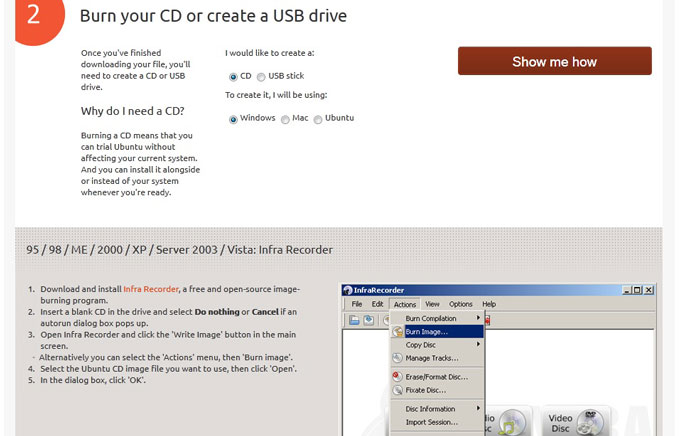This screenshot has height=436, width=680.
Task: Maximize the InfraRecorder window
Action: click(637, 290)
